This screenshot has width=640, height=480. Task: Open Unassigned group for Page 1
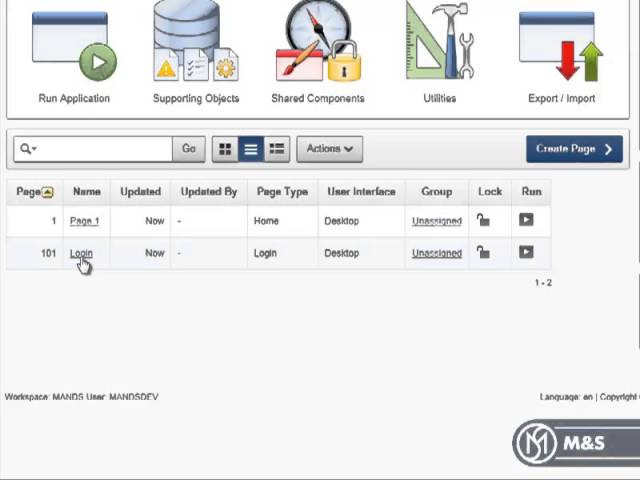coord(437,221)
